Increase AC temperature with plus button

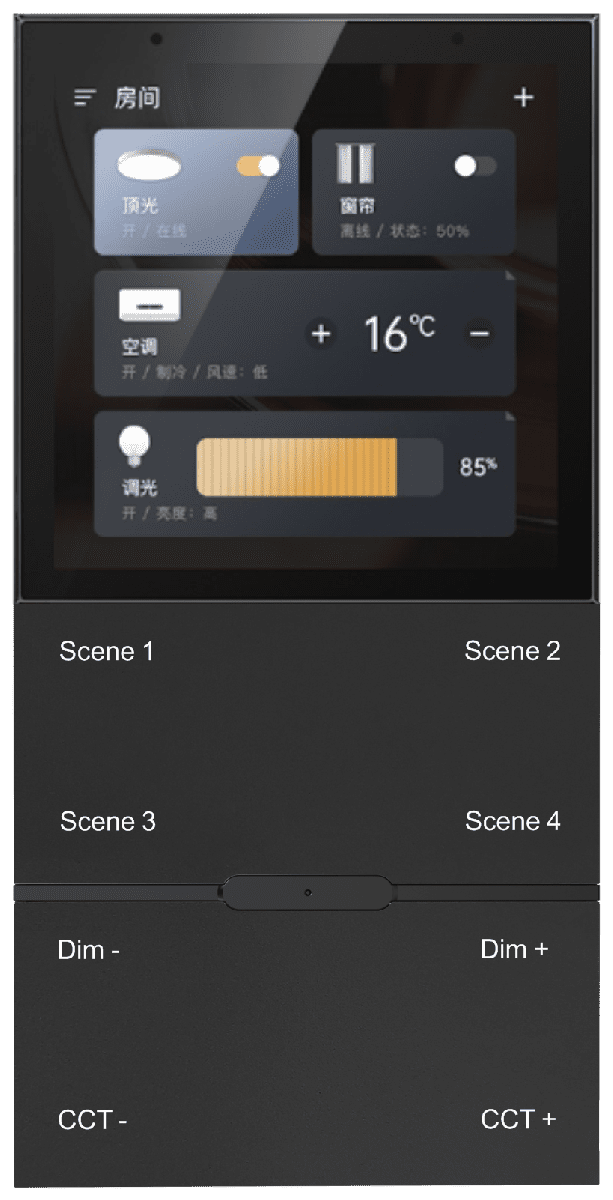coord(321,333)
